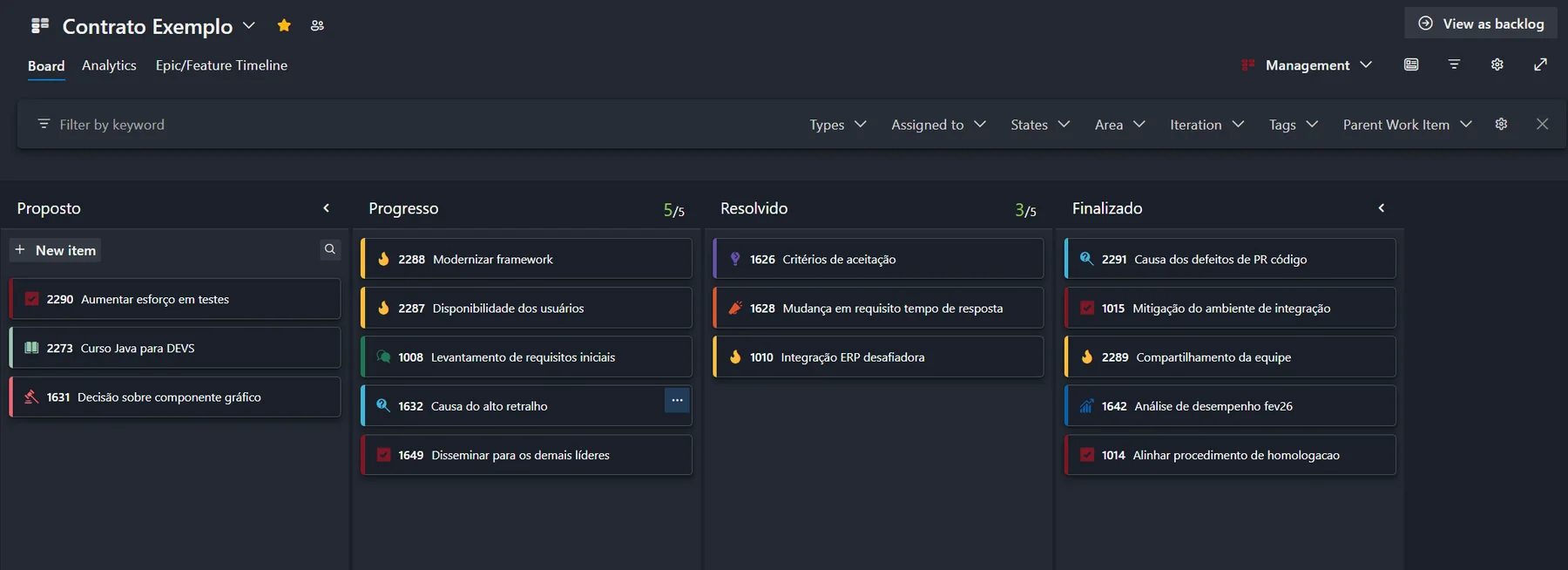Image resolution: width=1568 pixels, height=570 pixels.
Task: Open Disseminar para os demais líderes card
Action: pyautogui.click(x=527, y=455)
